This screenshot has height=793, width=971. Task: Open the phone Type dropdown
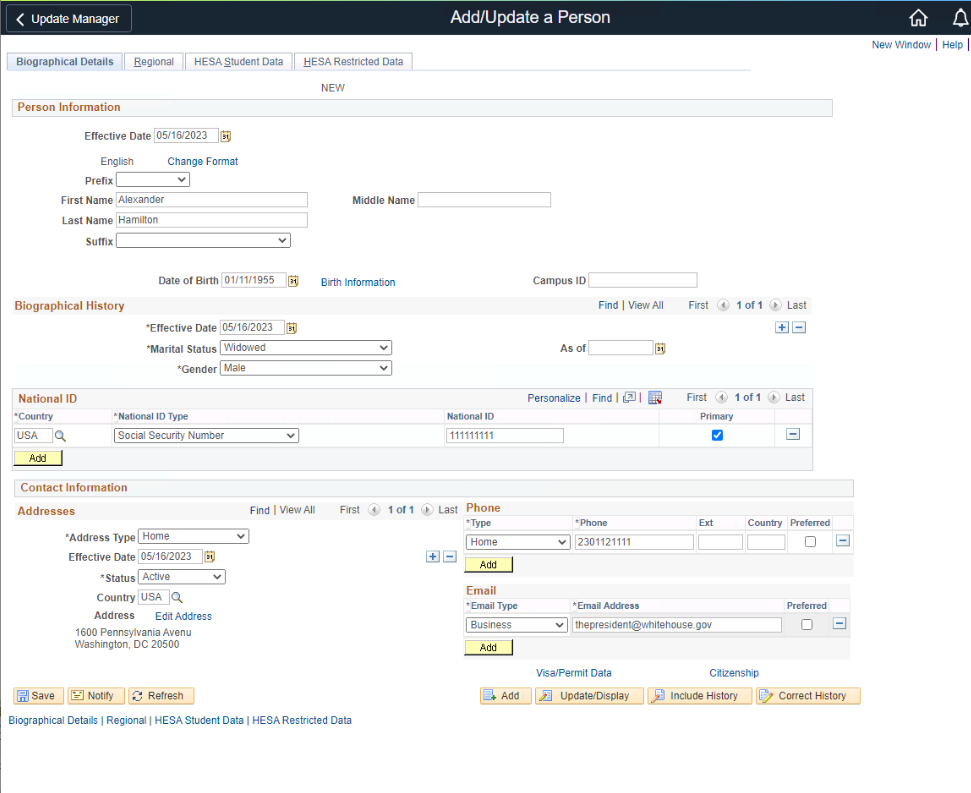(x=518, y=542)
